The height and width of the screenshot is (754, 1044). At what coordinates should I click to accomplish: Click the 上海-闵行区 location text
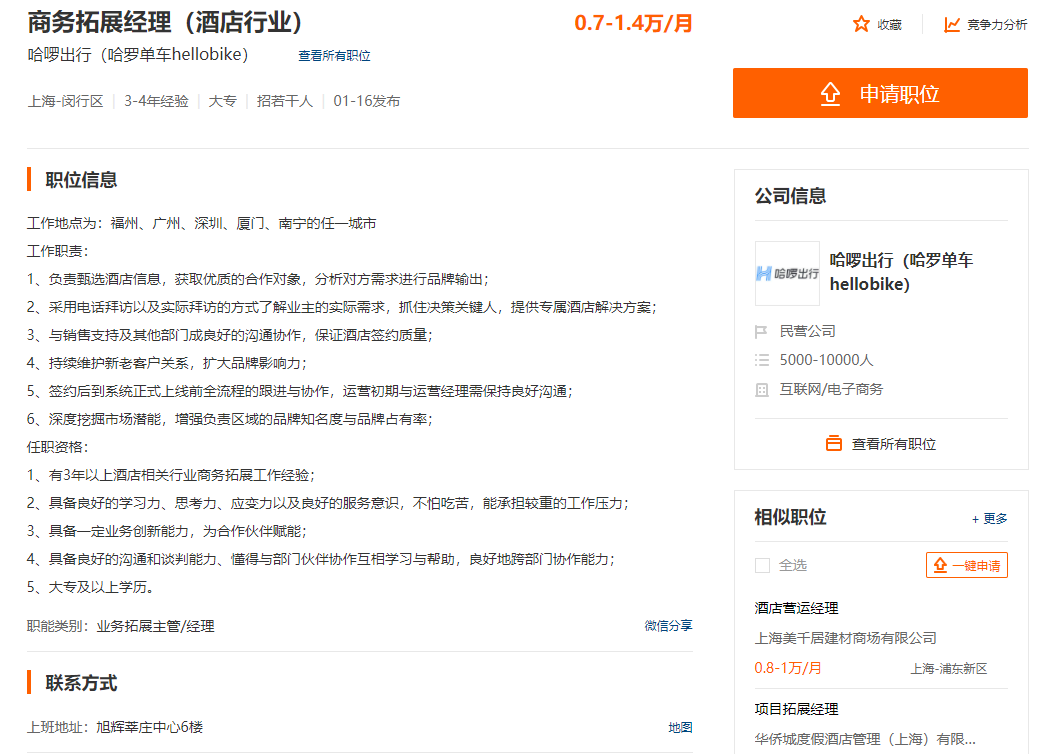[65, 101]
